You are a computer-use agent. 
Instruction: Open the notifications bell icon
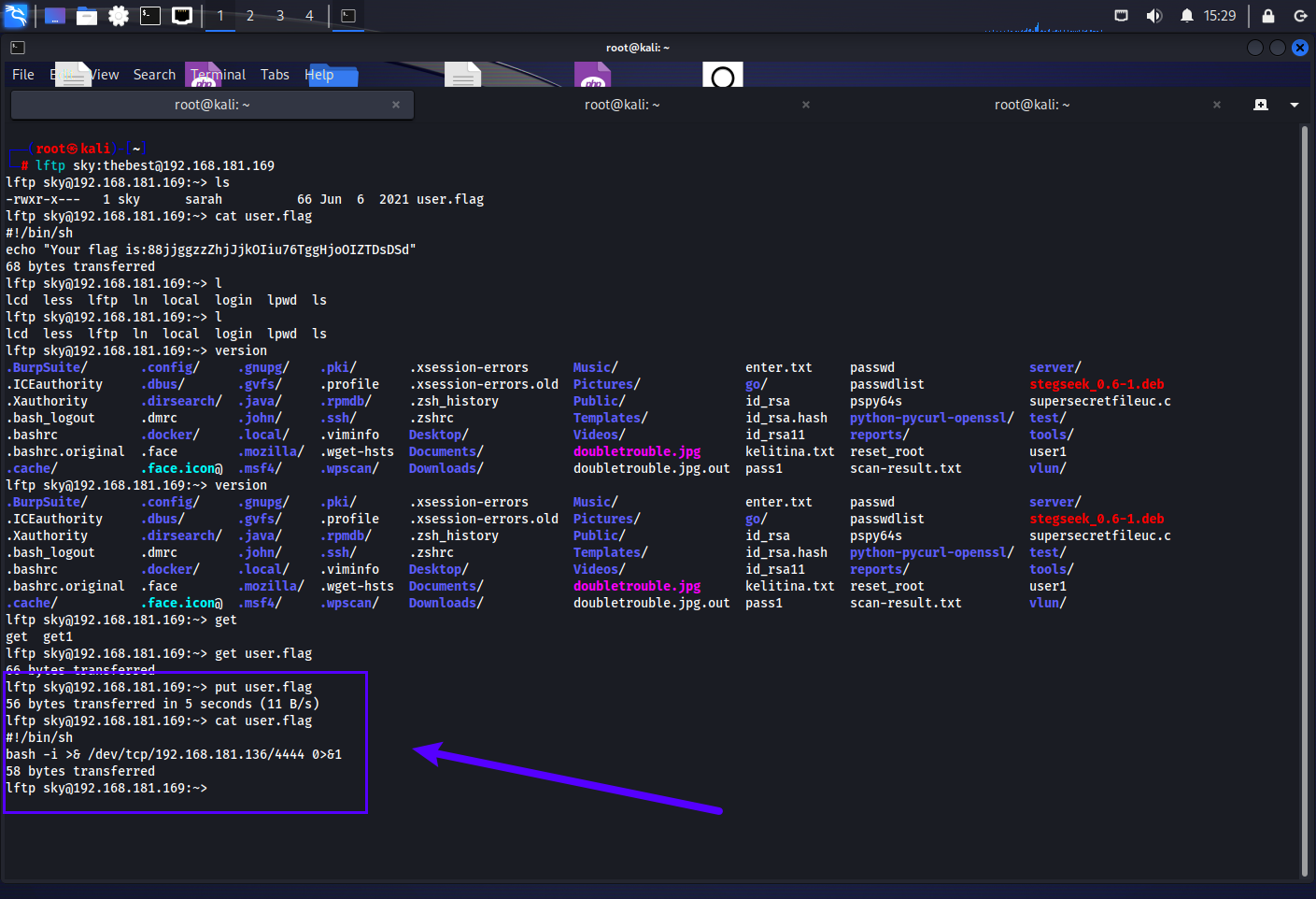click(x=1187, y=16)
